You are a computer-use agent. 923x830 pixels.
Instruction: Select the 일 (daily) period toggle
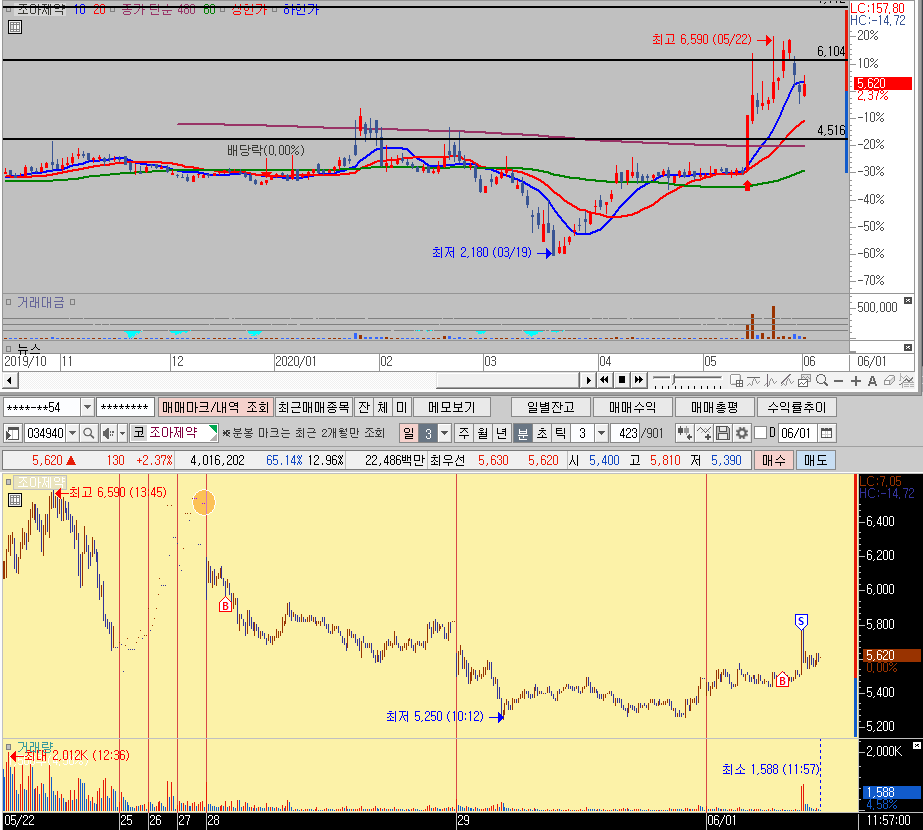coord(409,433)
